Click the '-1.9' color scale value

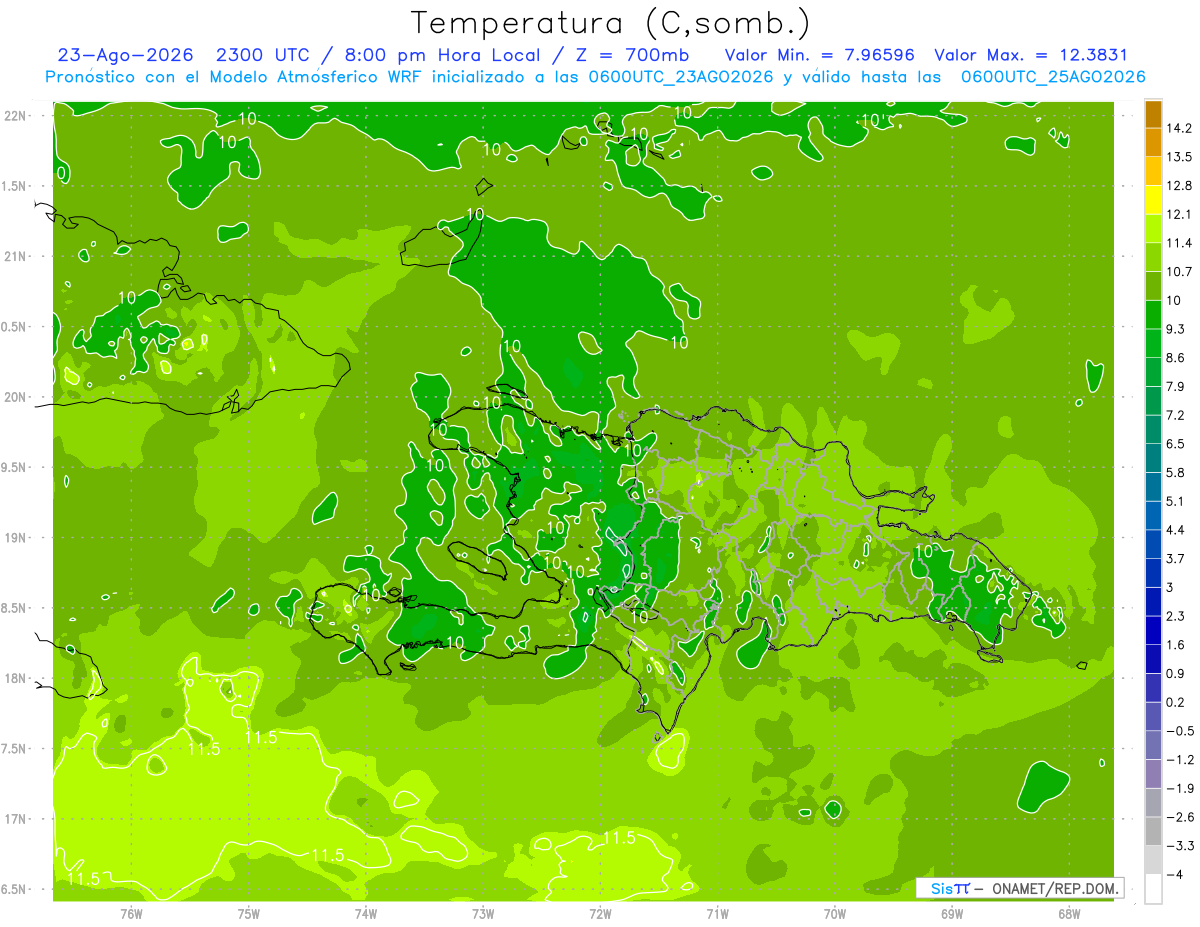[x=1179, y=788]
